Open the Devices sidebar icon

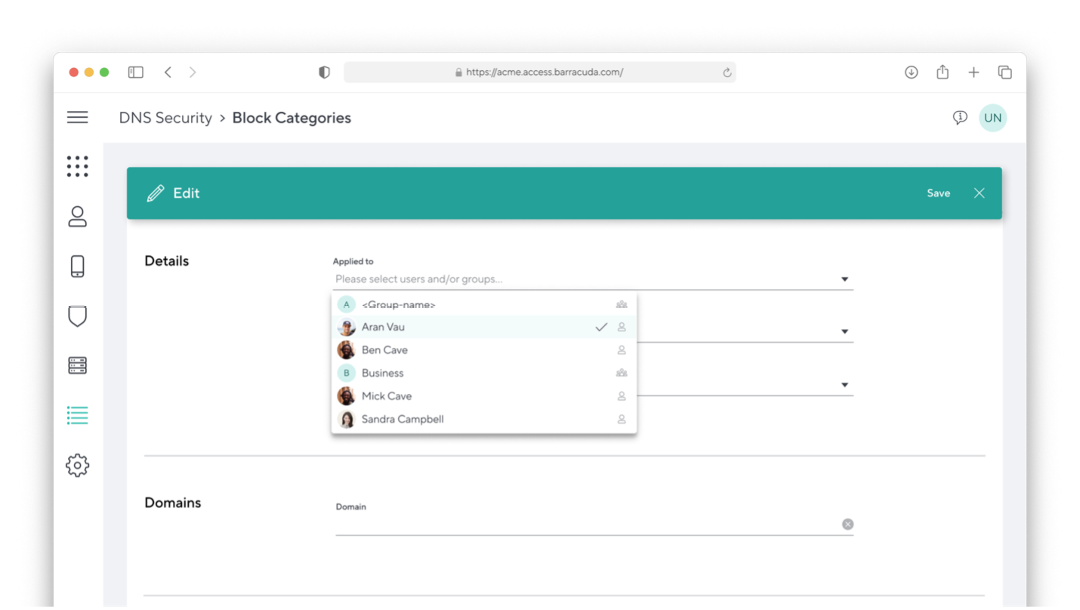pos(77,266)
